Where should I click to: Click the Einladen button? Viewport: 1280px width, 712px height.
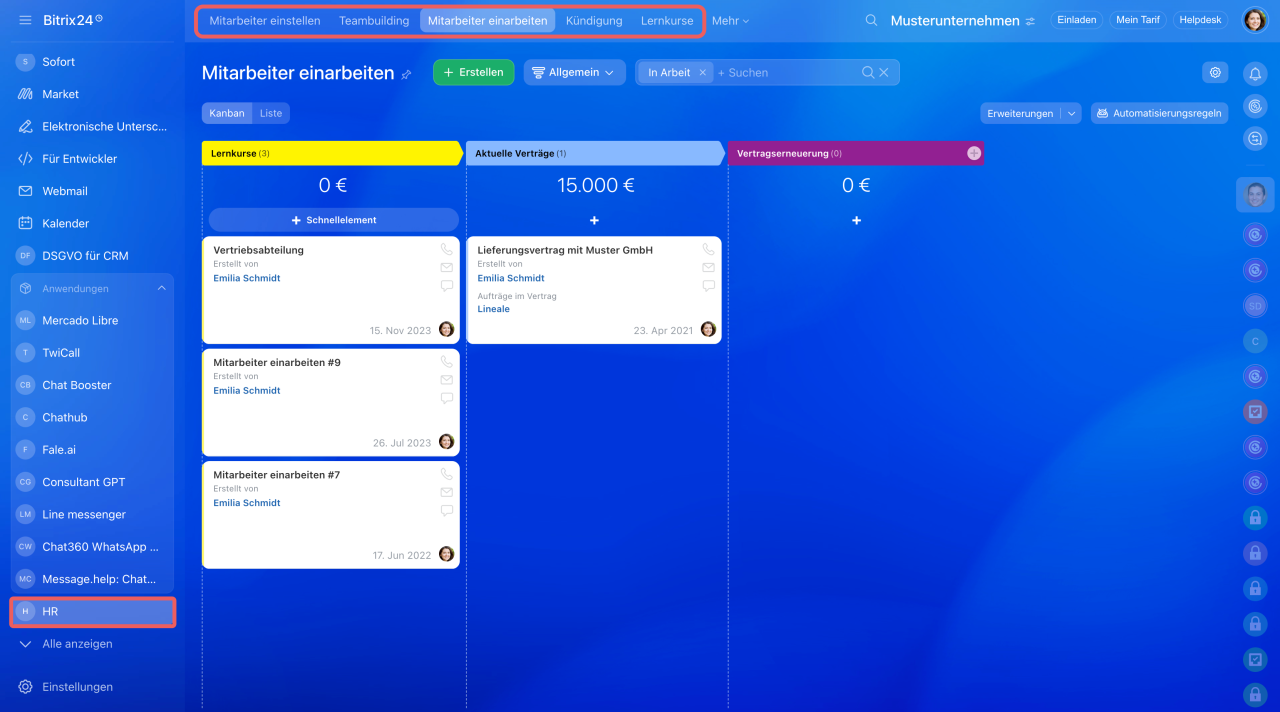pos(1077,20)
